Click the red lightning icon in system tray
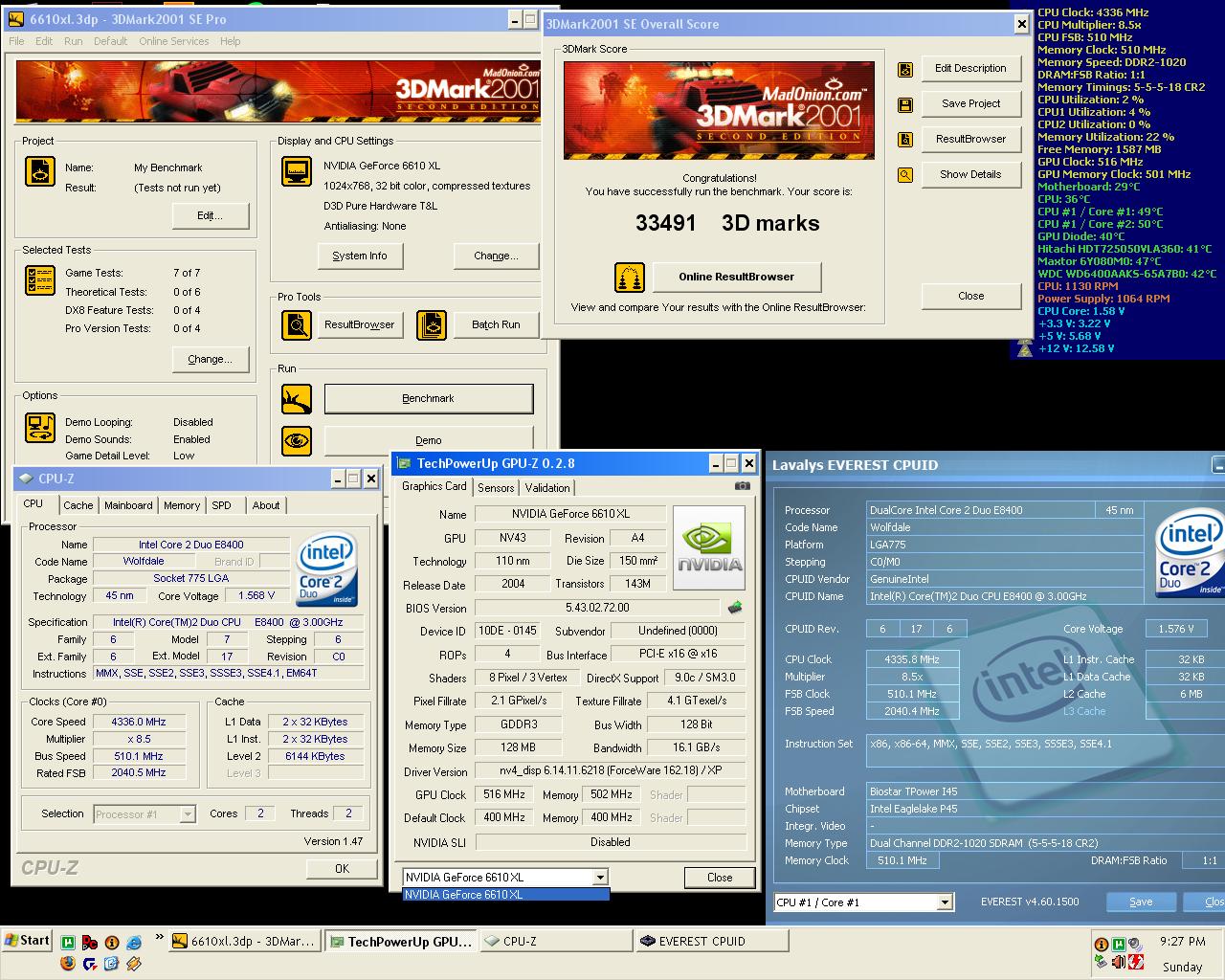Screen dimensions: 1225x980 coord(1136,962)
